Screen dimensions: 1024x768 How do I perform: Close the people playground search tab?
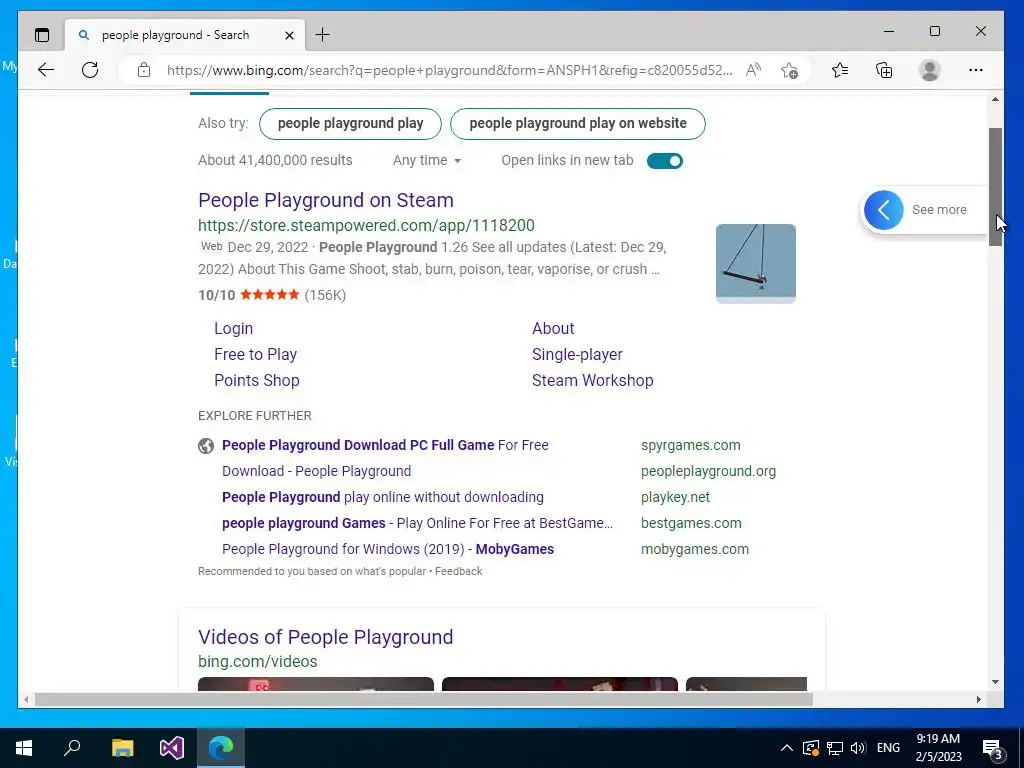tap(289, 35)
